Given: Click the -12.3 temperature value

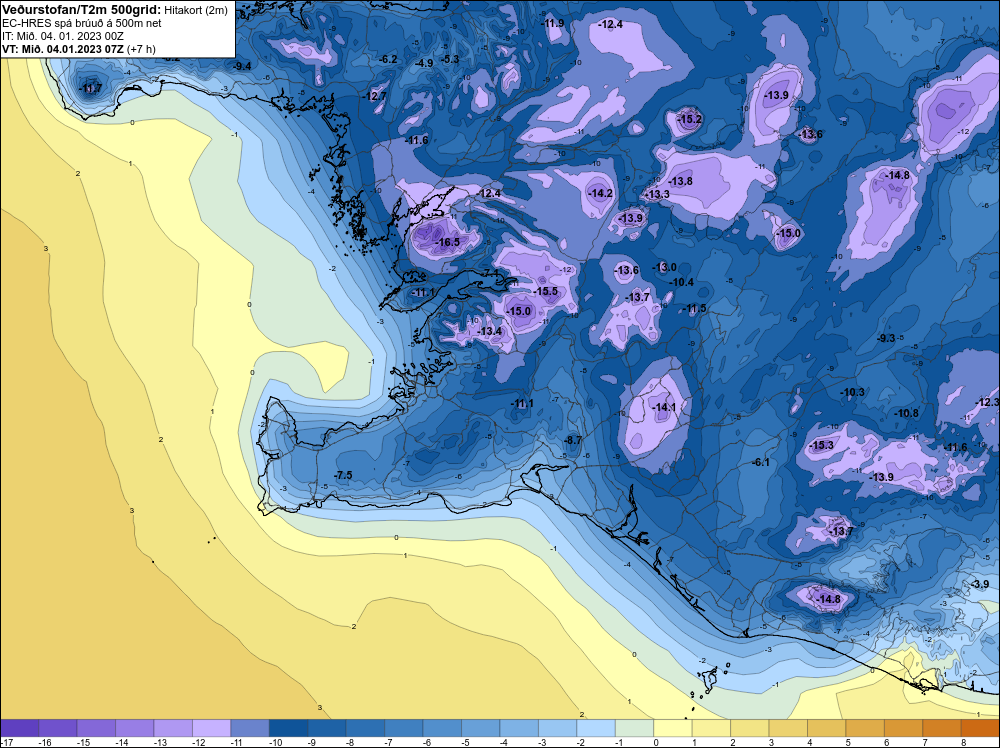Looking at the screenshot, I should coord(987,402).
